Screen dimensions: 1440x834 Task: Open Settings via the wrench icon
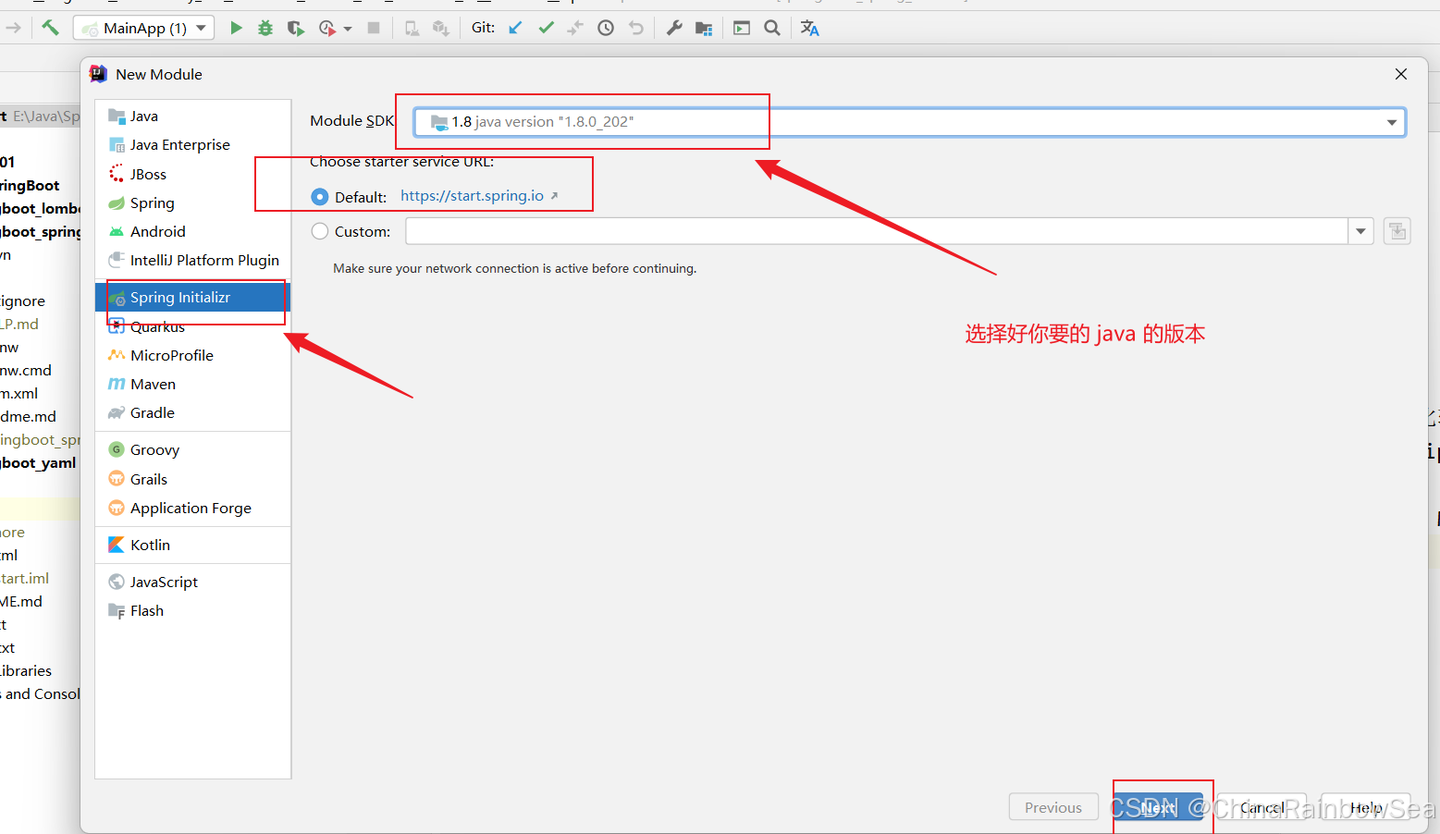(x=674, y=28)
